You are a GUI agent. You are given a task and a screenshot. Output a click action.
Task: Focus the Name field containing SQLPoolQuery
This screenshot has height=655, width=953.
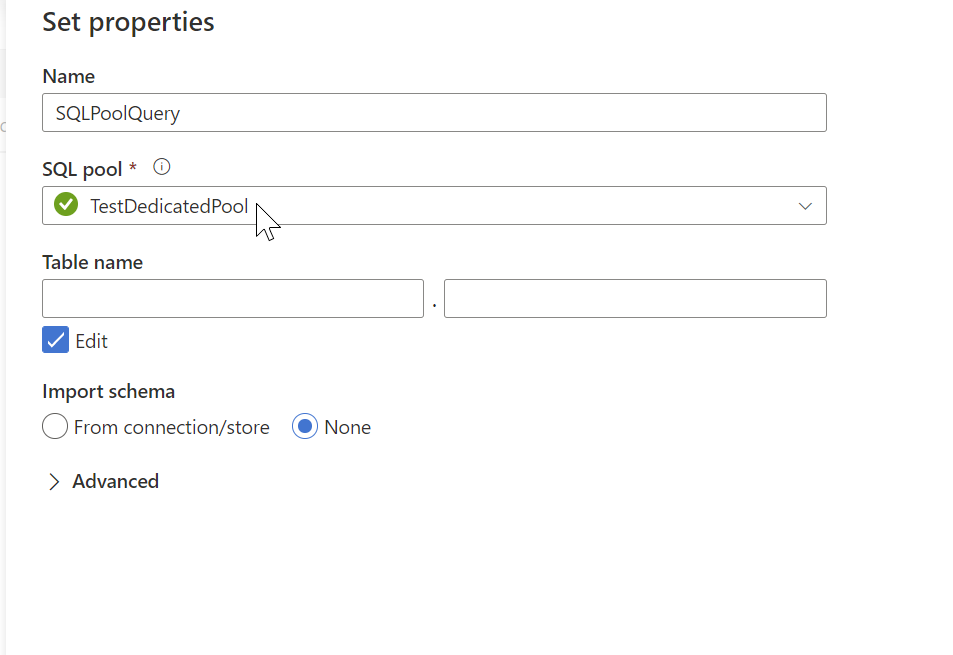coord(434,112)
